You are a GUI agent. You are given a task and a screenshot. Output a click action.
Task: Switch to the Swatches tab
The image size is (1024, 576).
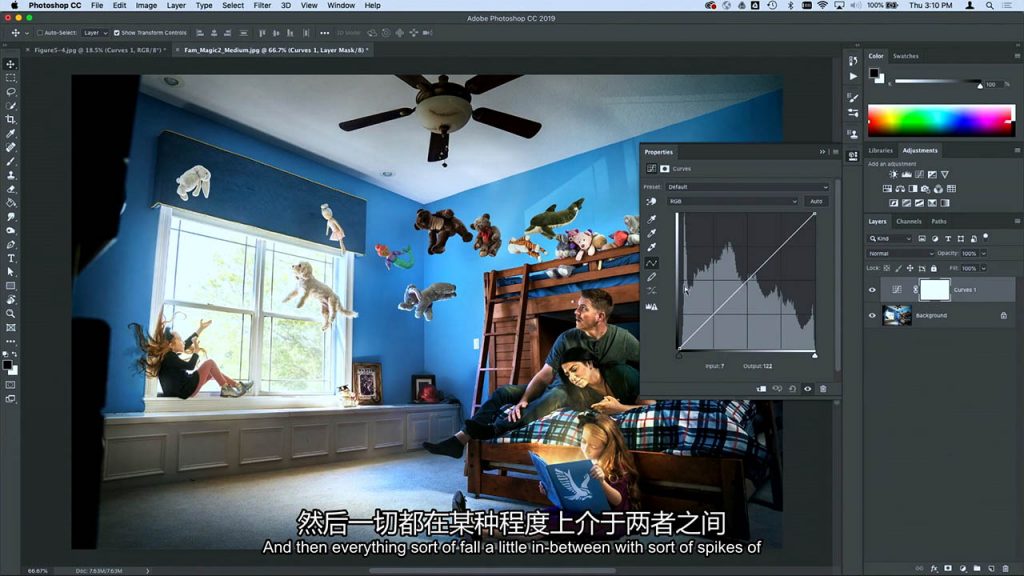tap(905, 56)
